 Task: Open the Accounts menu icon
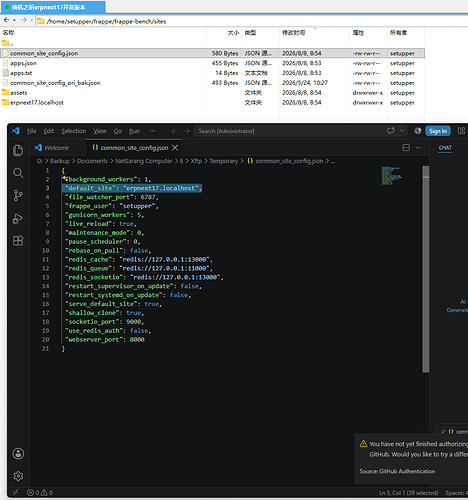click(18, 453)
